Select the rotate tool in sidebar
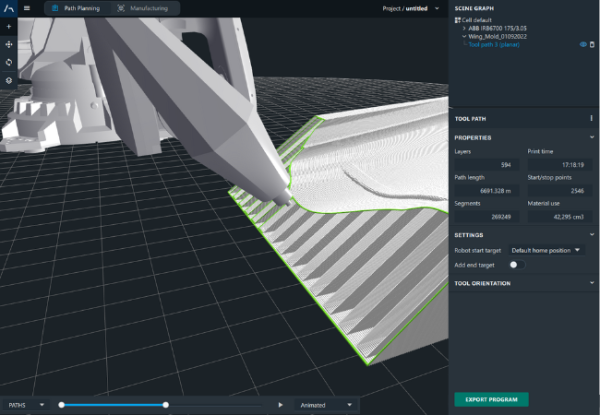 coord(9,62)
